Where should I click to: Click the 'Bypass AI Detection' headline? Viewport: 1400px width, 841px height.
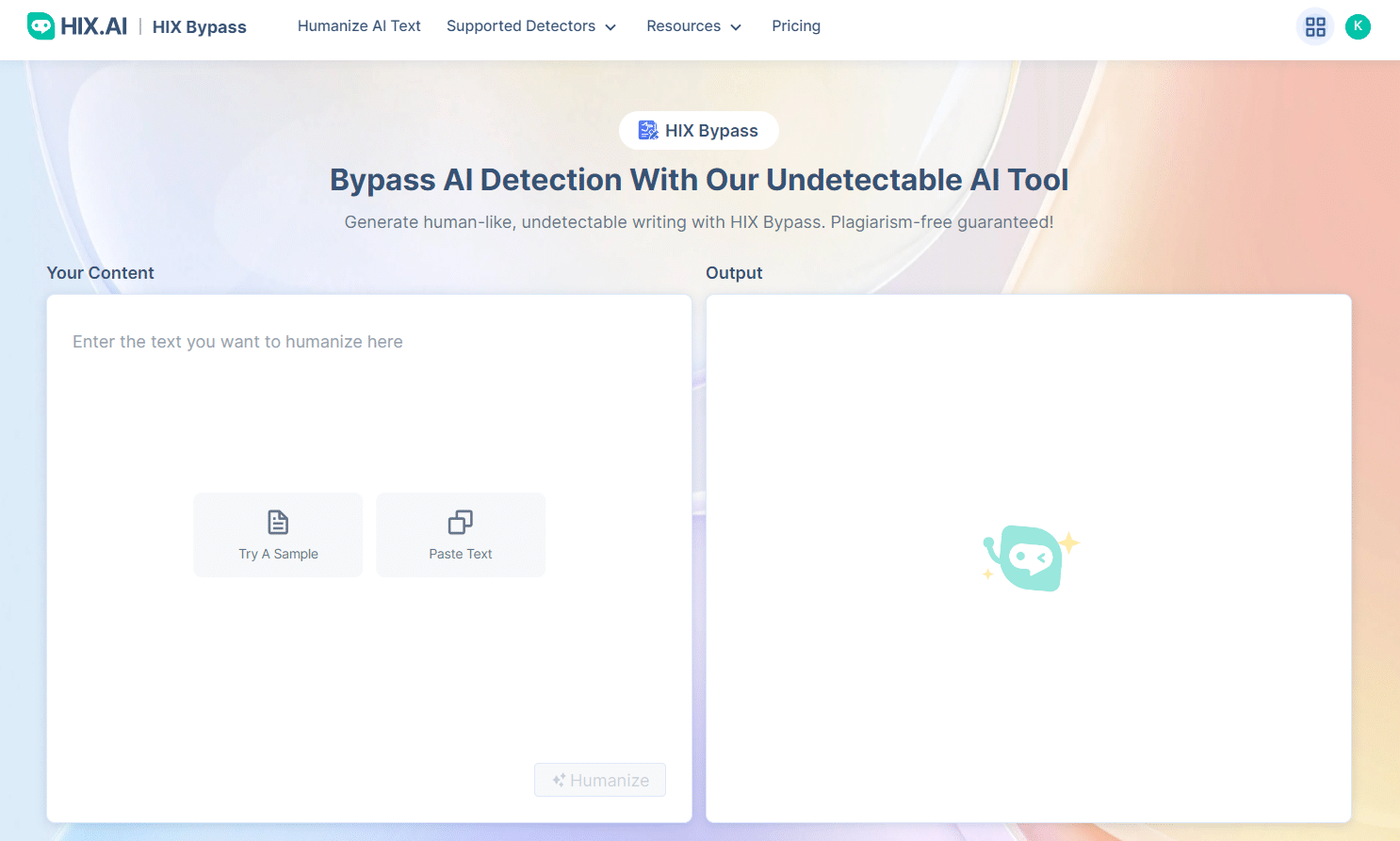tap(699, 180)
